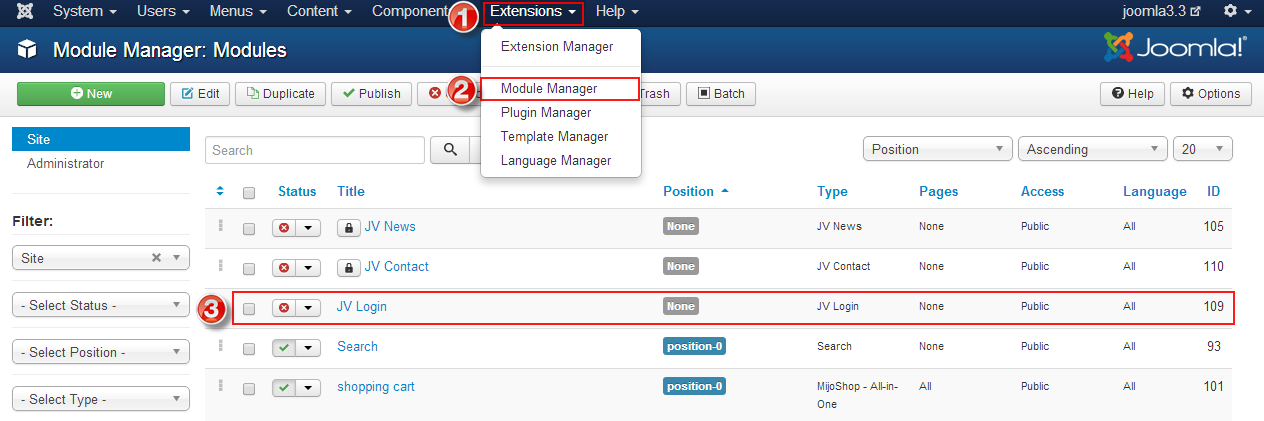Toggle JV Login unpublished status icon

tap(284, 307)
